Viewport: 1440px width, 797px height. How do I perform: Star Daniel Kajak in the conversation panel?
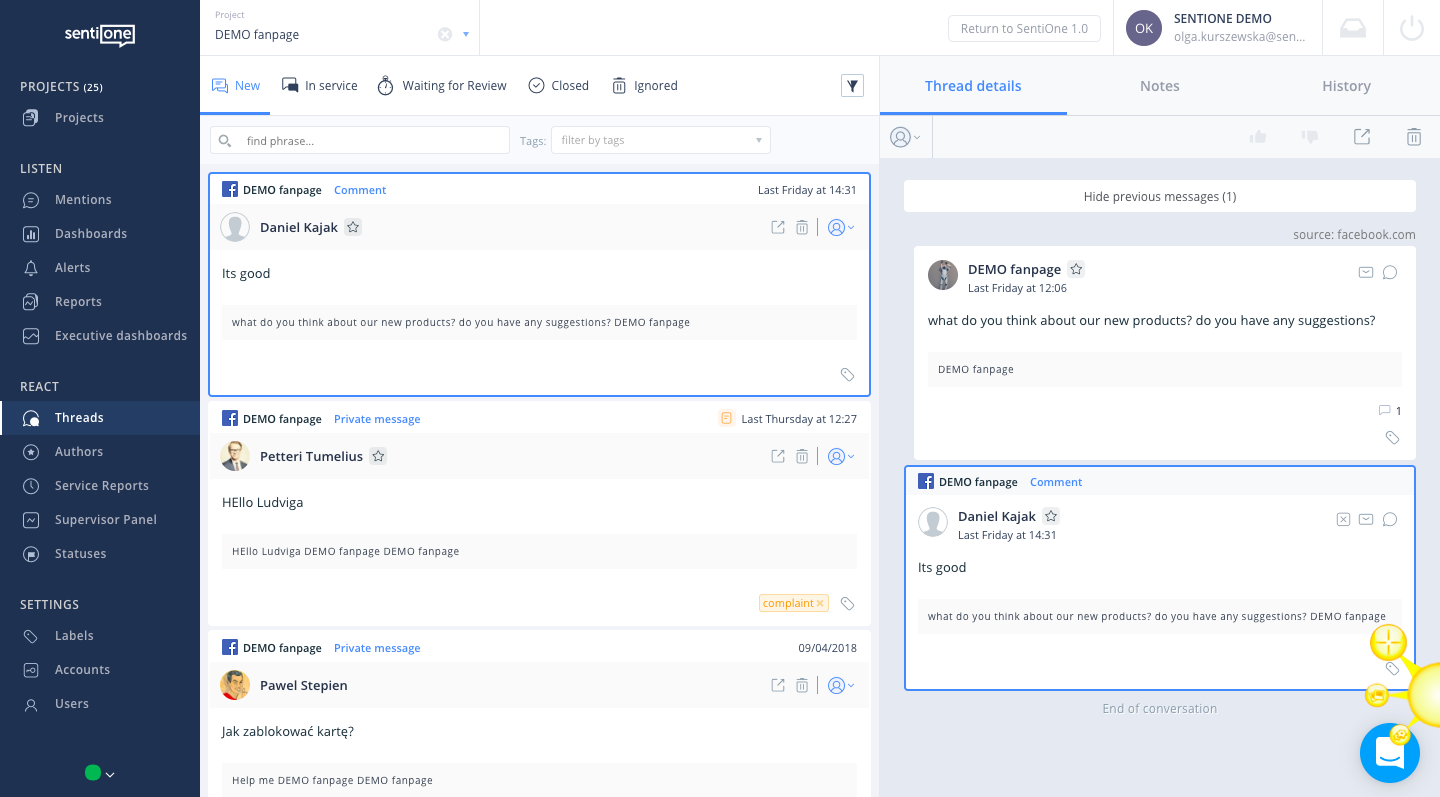pyautogui.click(x=1051, y=517)
